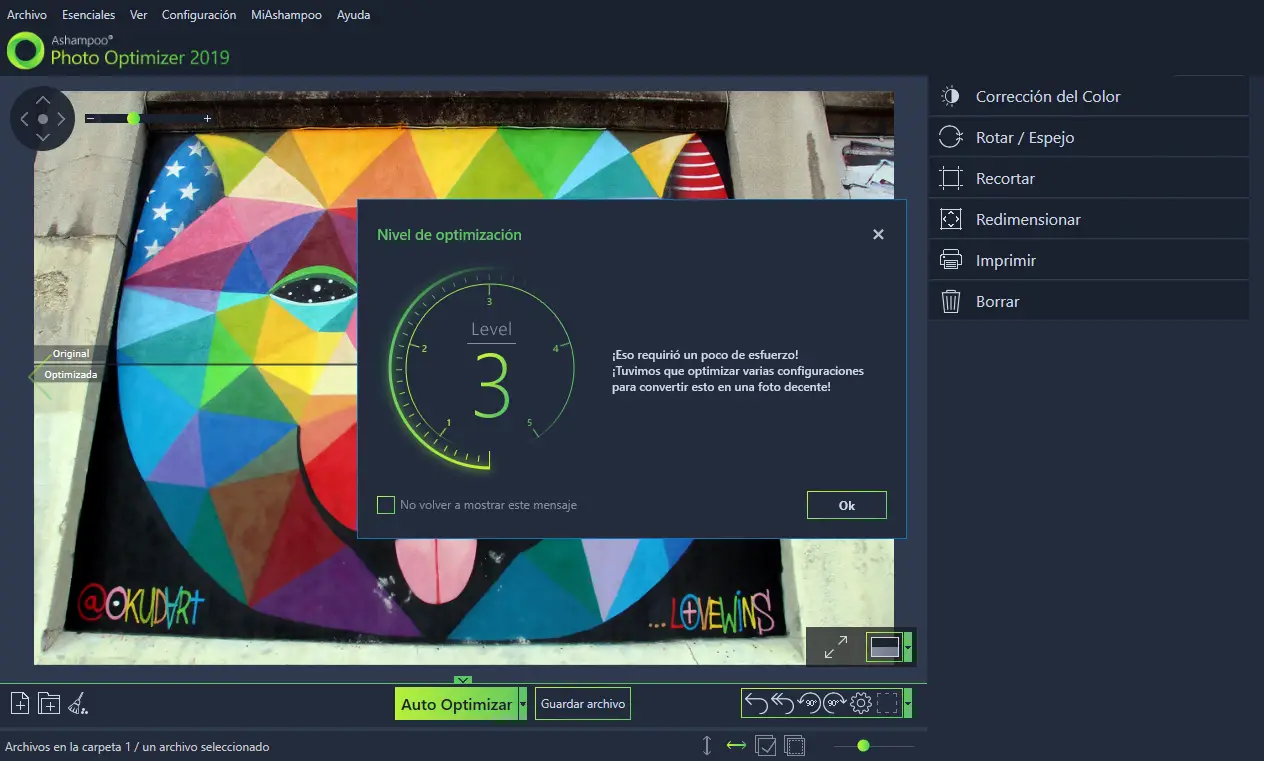The height and width of the screenshot is (761, 1264).
Task: Click the Ashampoo logo icon
Action: click(25, 49)
